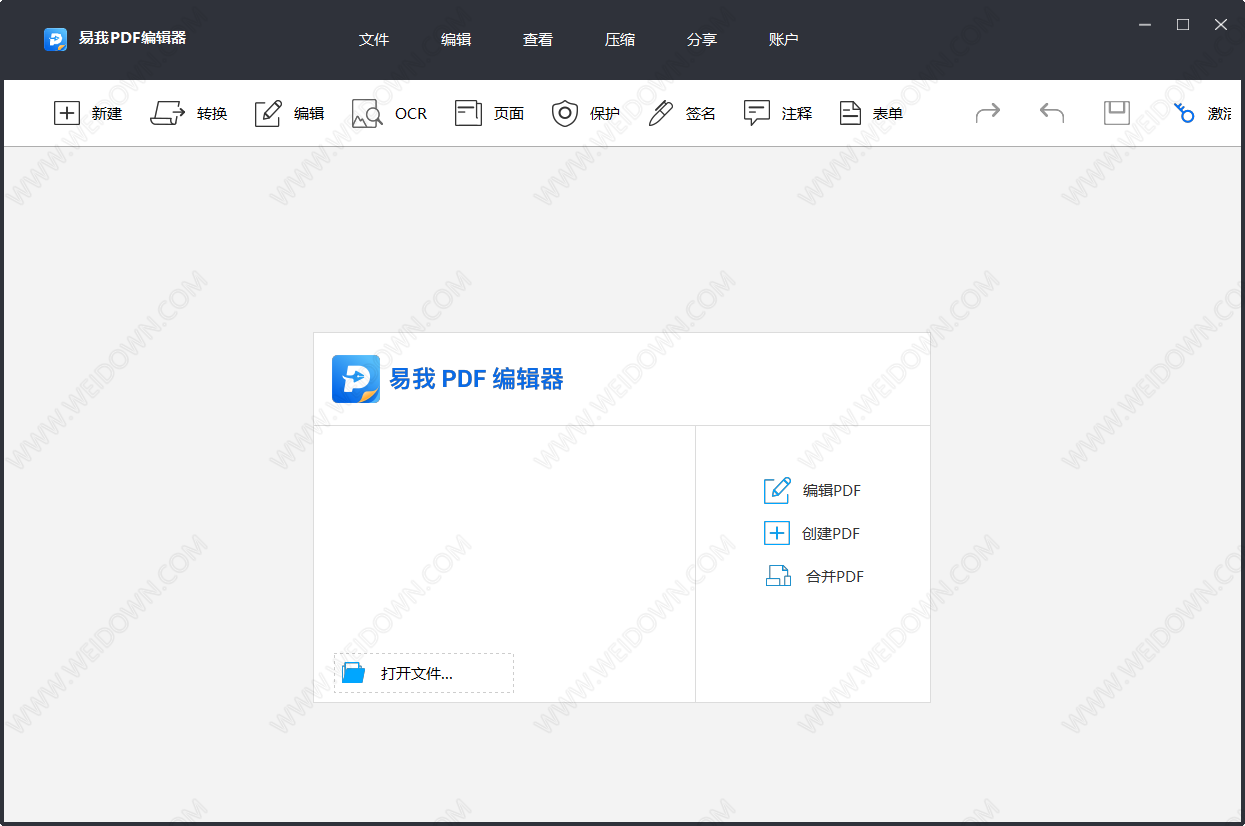Screen dimensions: 1245x826
Task: Select the 表单 (Form) document icon
Action: click(850, 113)
